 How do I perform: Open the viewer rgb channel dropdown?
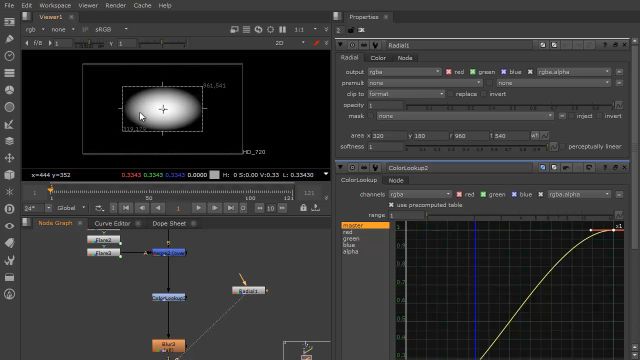point(35,29)
